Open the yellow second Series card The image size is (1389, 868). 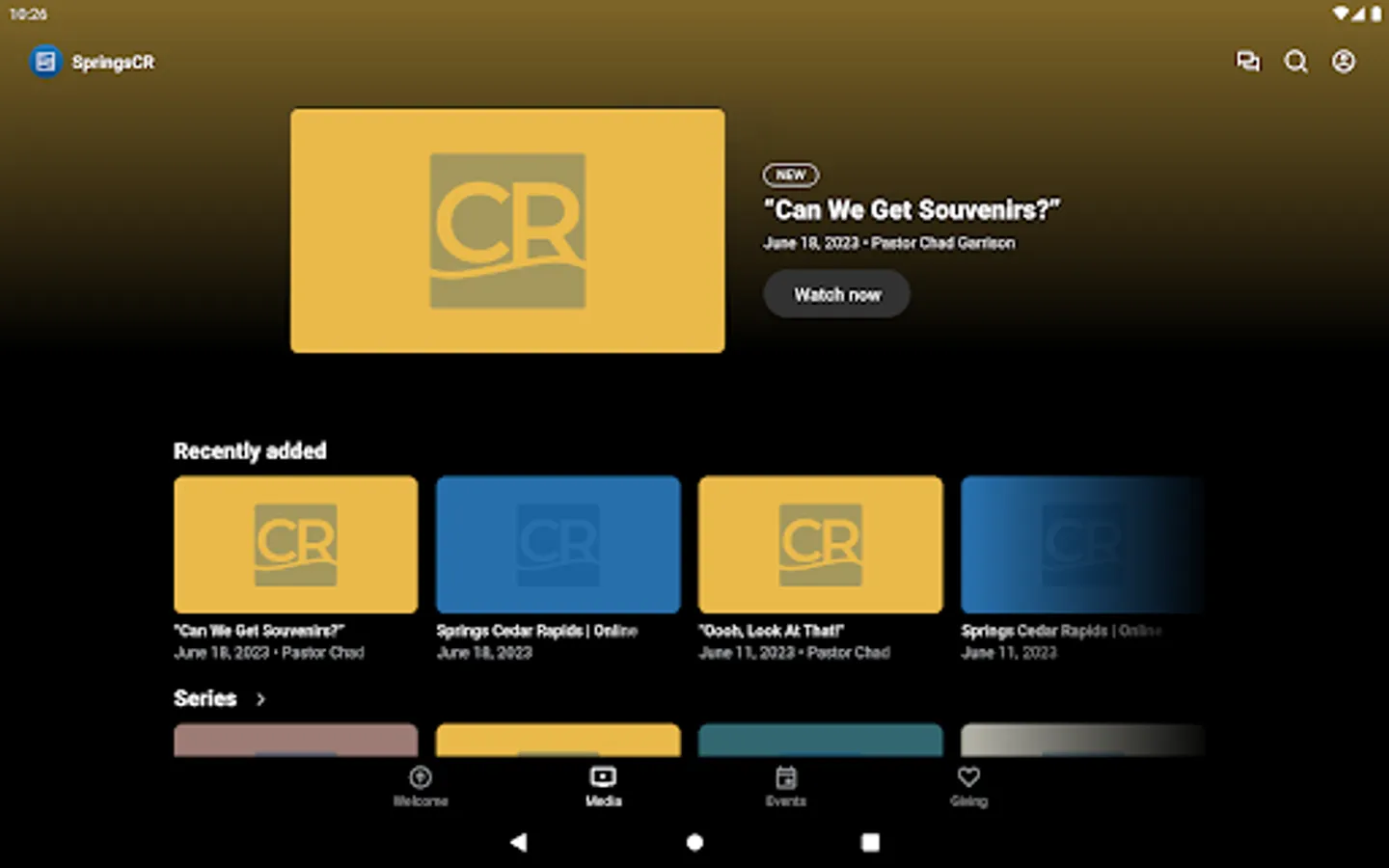click(x=558, y=740)
